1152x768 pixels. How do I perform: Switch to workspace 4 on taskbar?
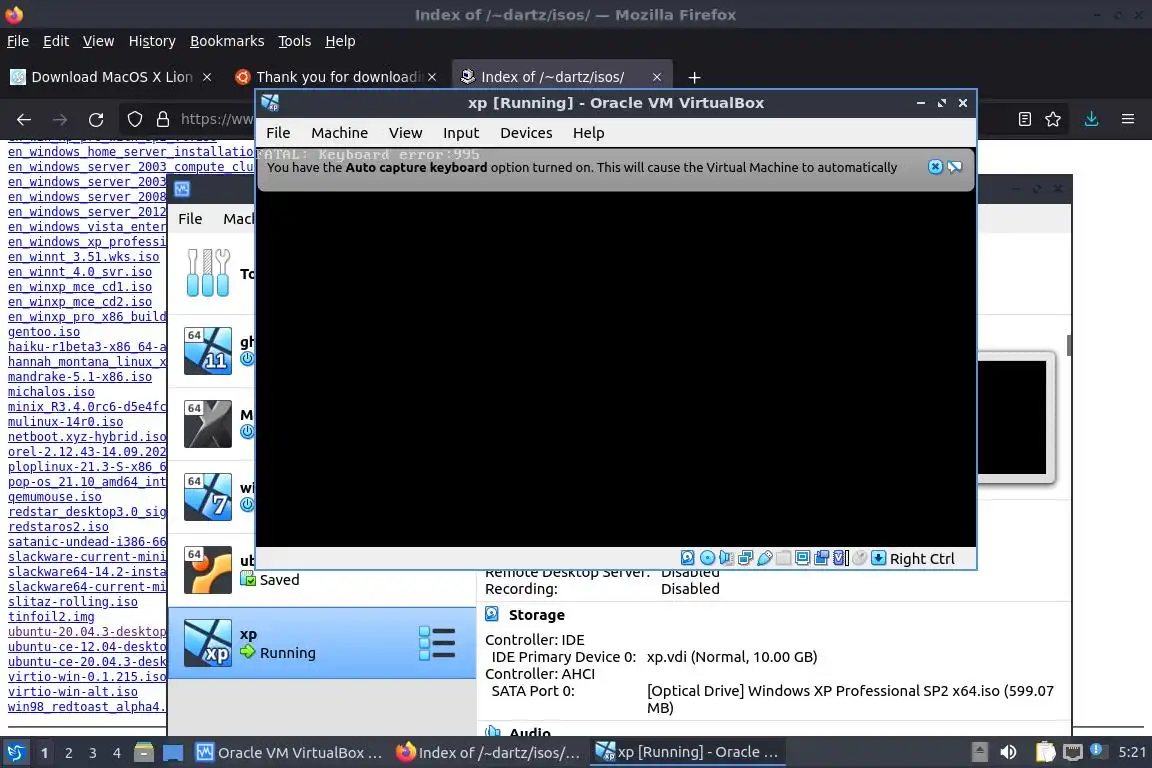pyautogui.click(x=117, y=753)
